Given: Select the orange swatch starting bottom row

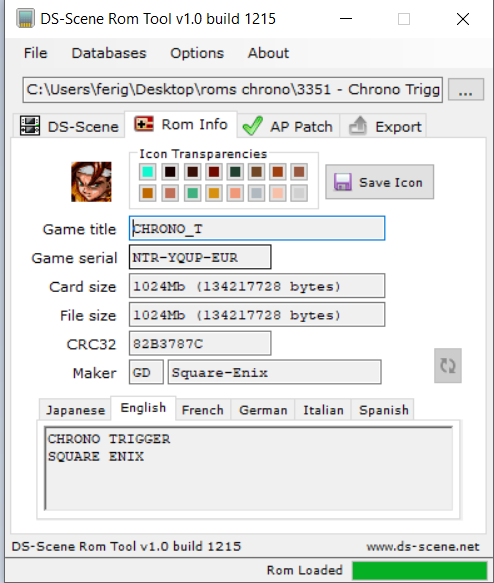Looking at the screenshot, I should (148, 193).
